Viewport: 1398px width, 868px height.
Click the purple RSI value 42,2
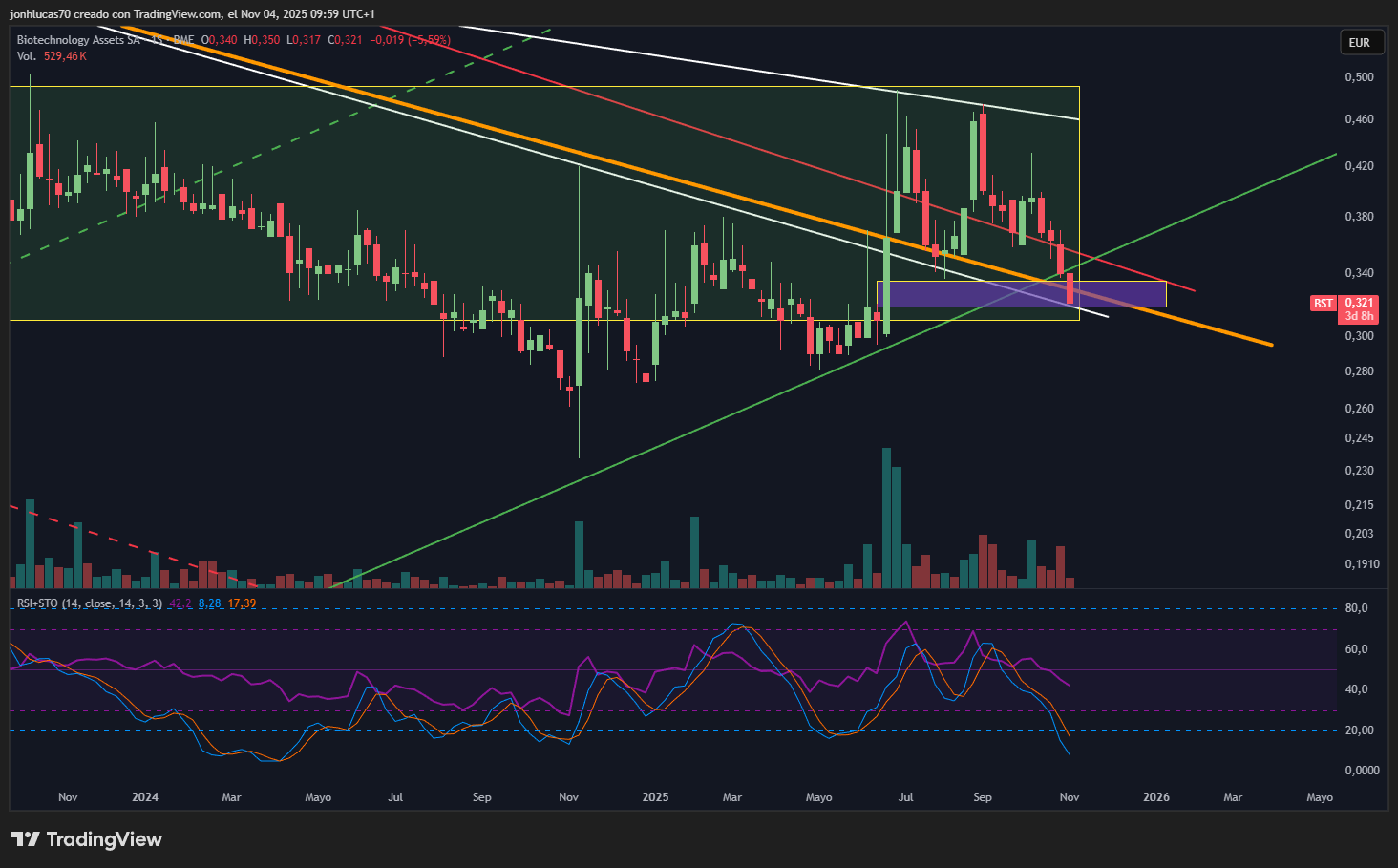point(180,603)
